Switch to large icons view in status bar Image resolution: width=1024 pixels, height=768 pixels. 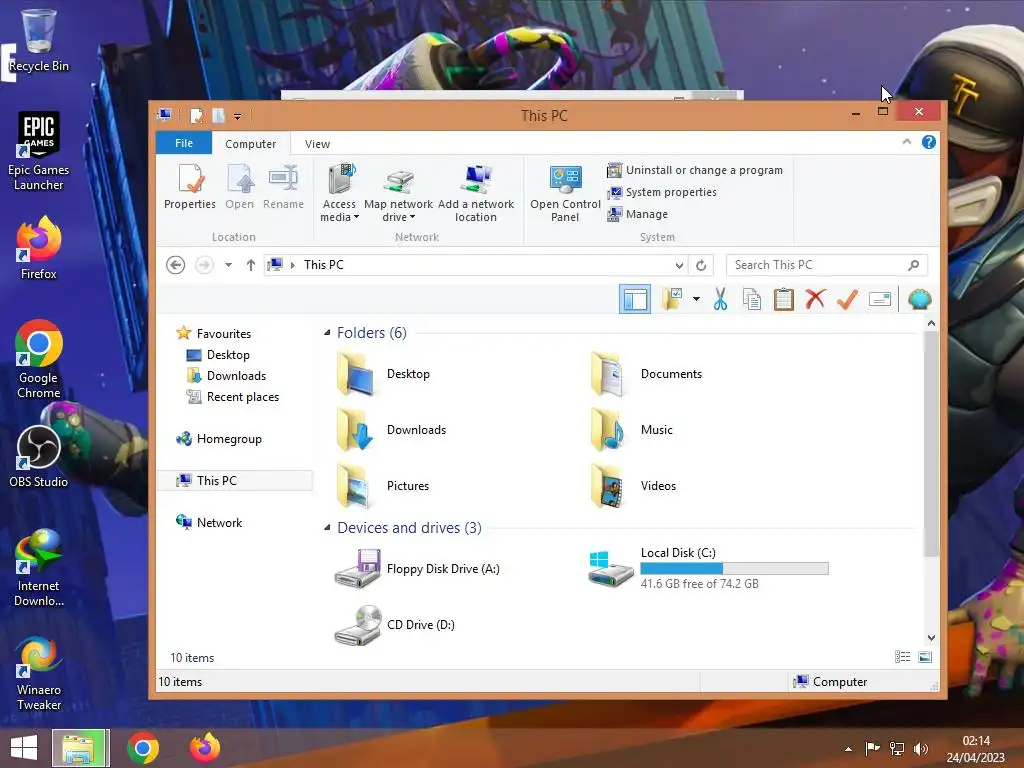925,657
